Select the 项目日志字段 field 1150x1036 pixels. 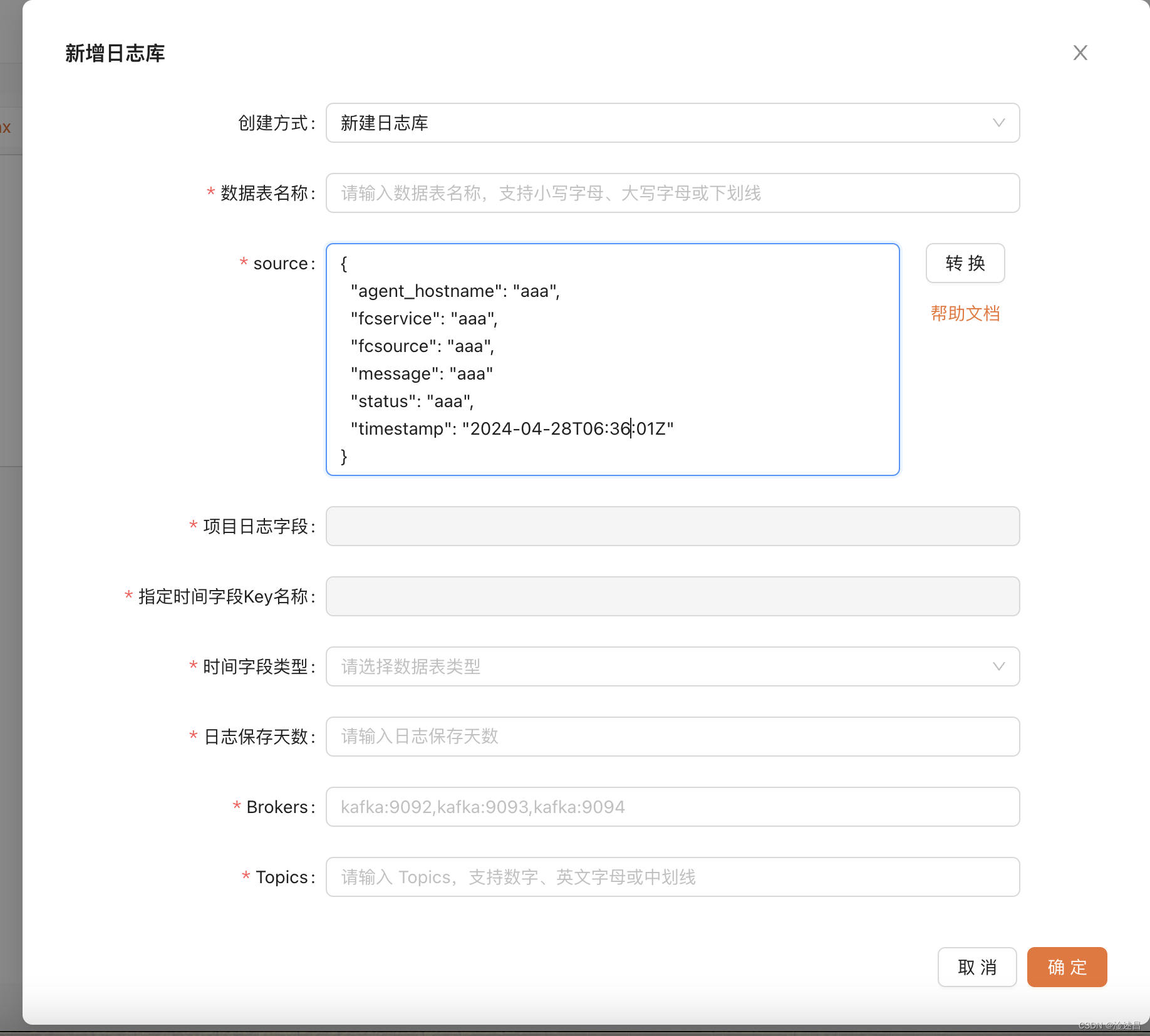pos(672,526)
